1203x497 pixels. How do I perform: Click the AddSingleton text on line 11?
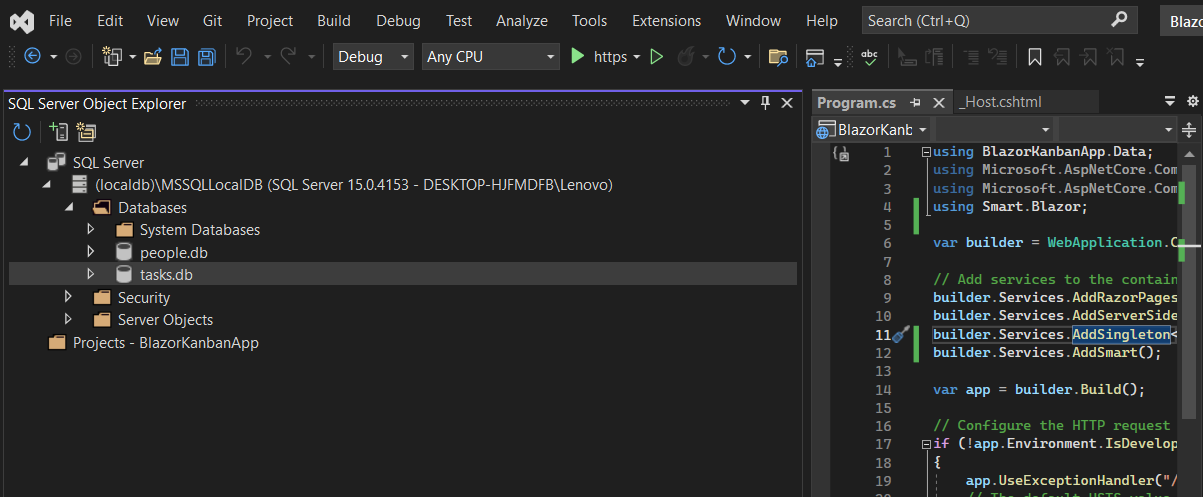pos(1120,334)
